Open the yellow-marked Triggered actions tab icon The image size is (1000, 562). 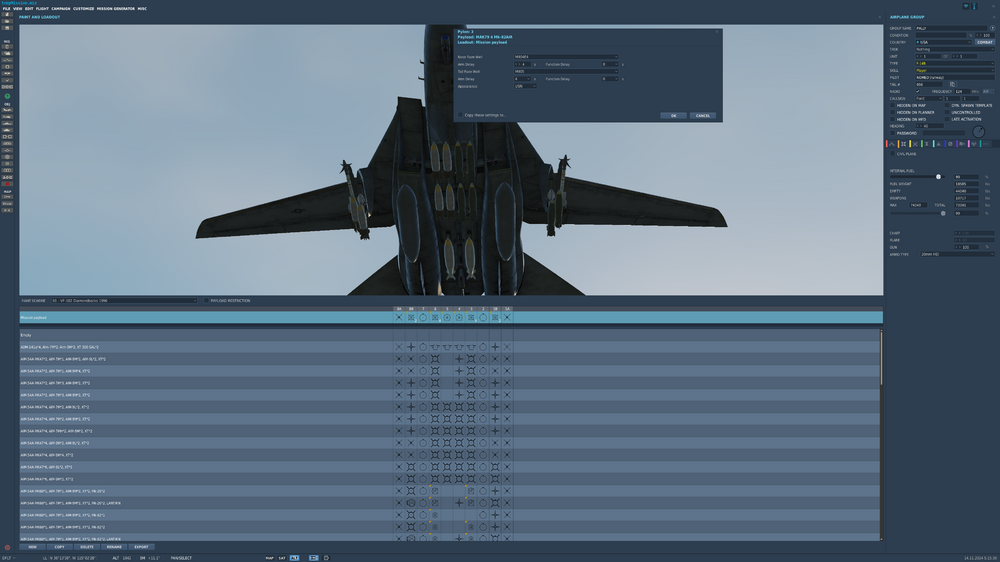point(915,144)
